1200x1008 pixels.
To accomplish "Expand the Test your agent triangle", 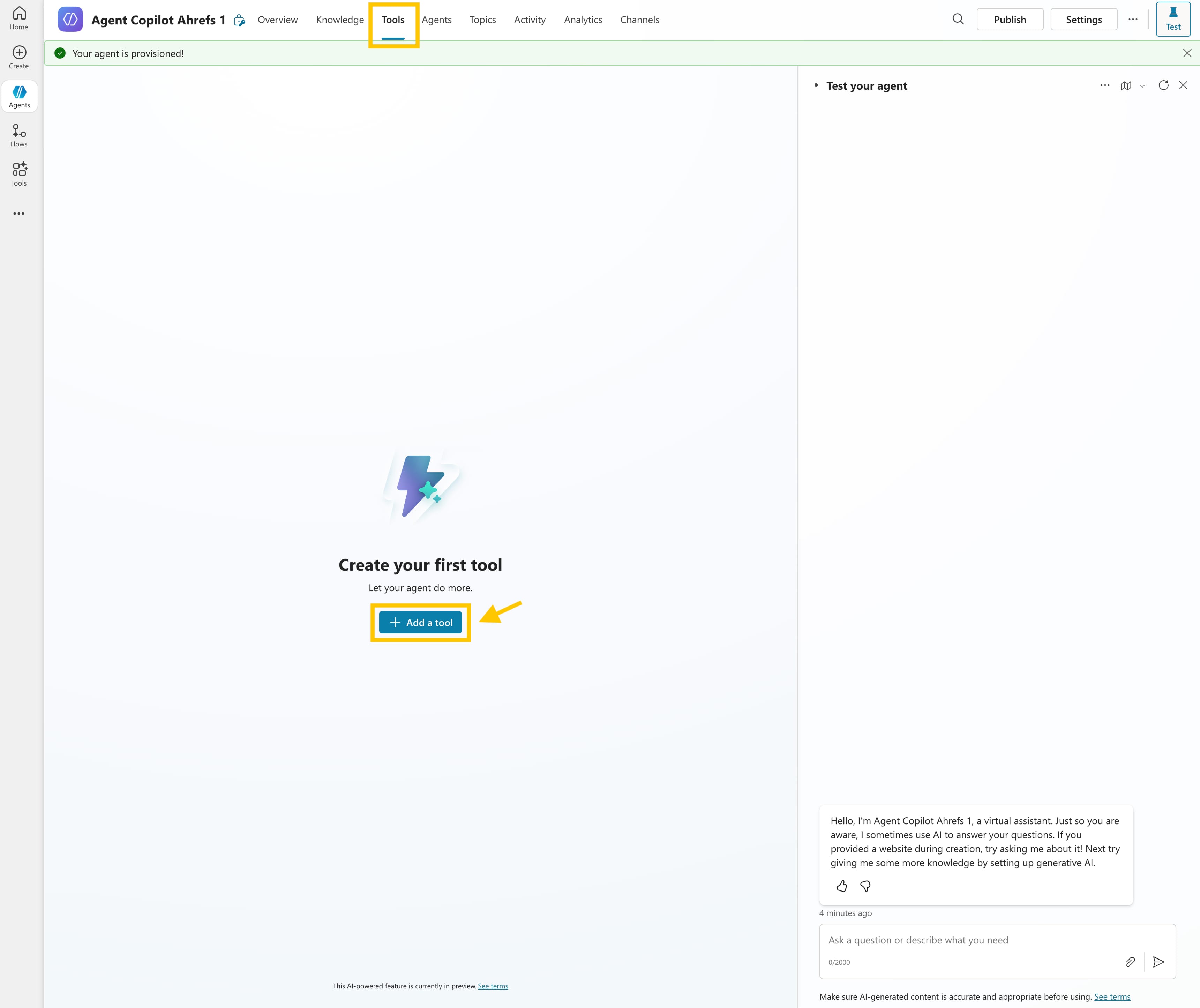I will [816, 86].
